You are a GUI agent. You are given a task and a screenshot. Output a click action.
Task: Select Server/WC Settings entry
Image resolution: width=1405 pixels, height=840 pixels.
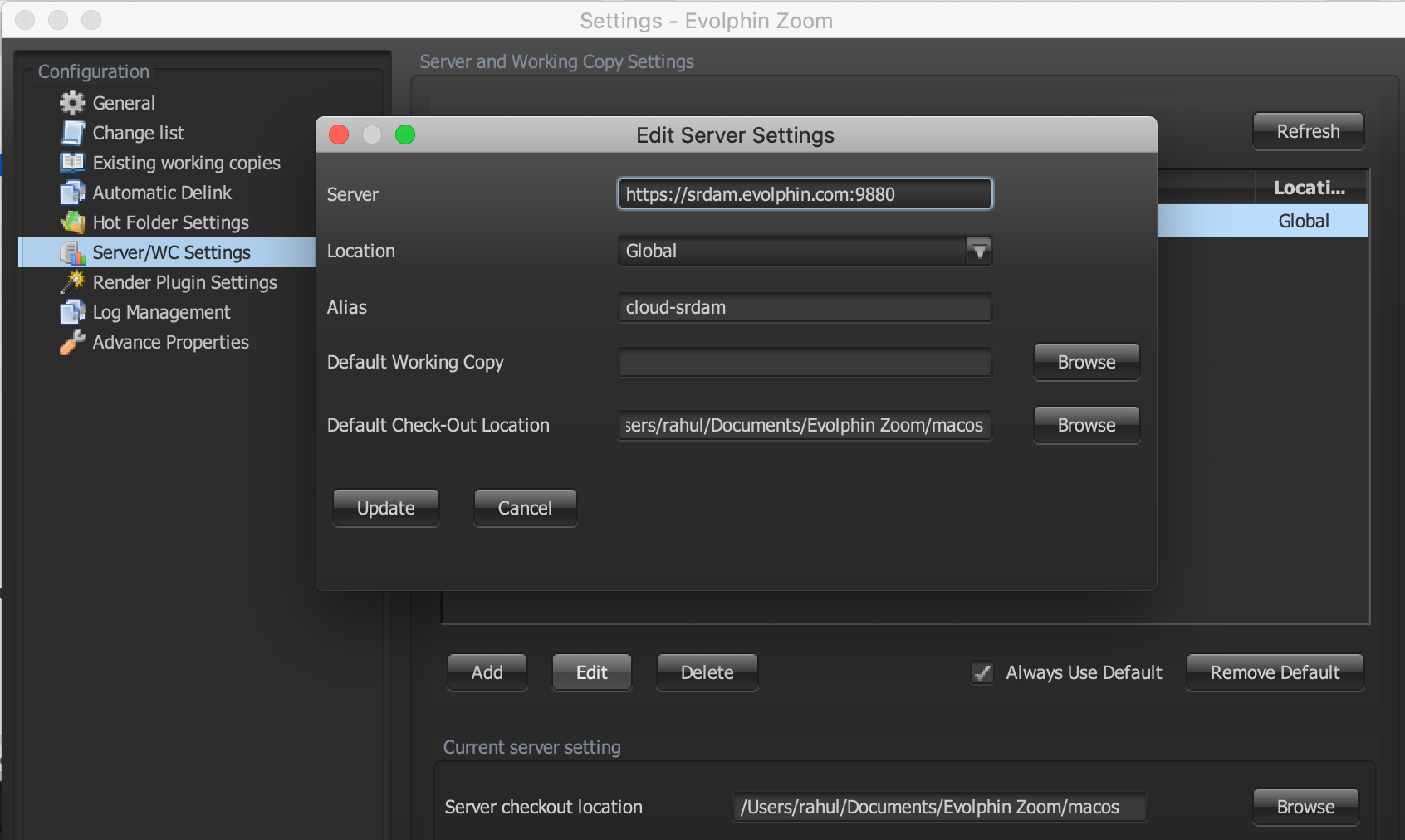[171, 252]
